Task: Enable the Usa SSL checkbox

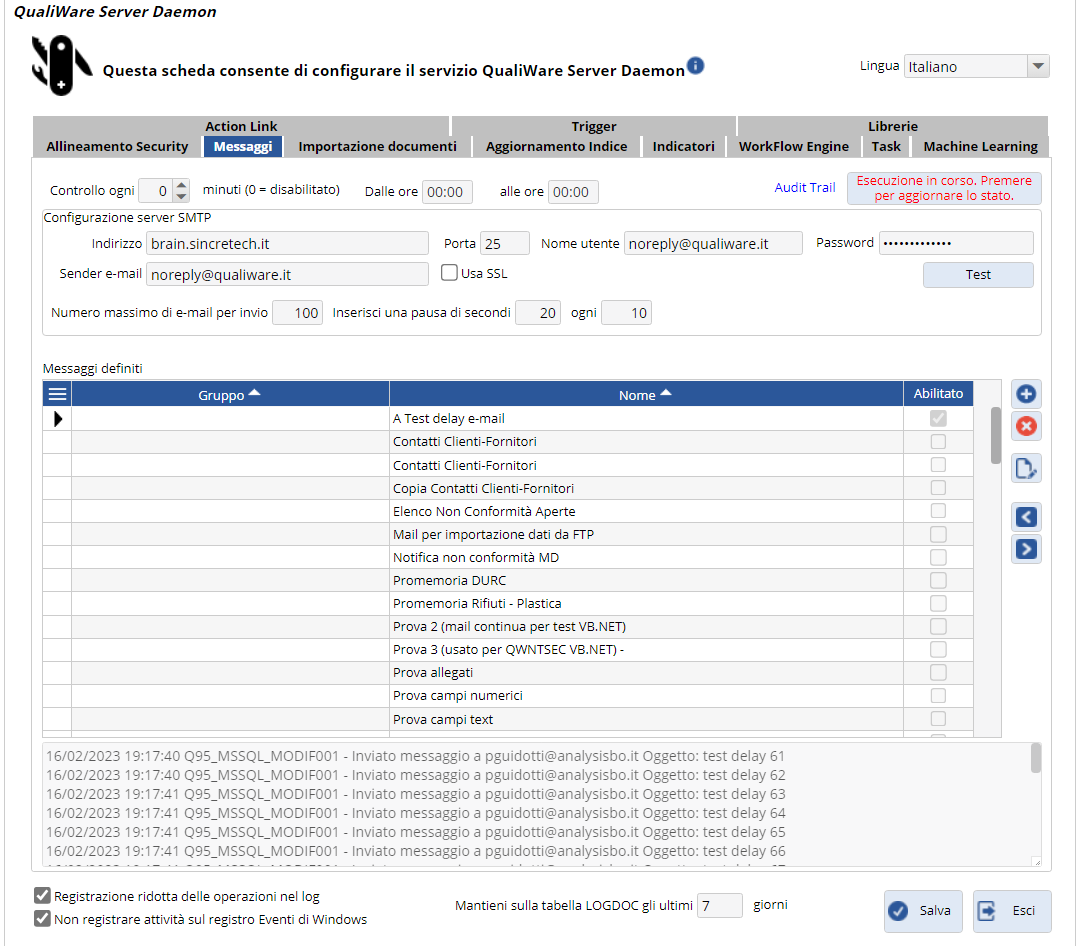Action: [x=450, y=273]
